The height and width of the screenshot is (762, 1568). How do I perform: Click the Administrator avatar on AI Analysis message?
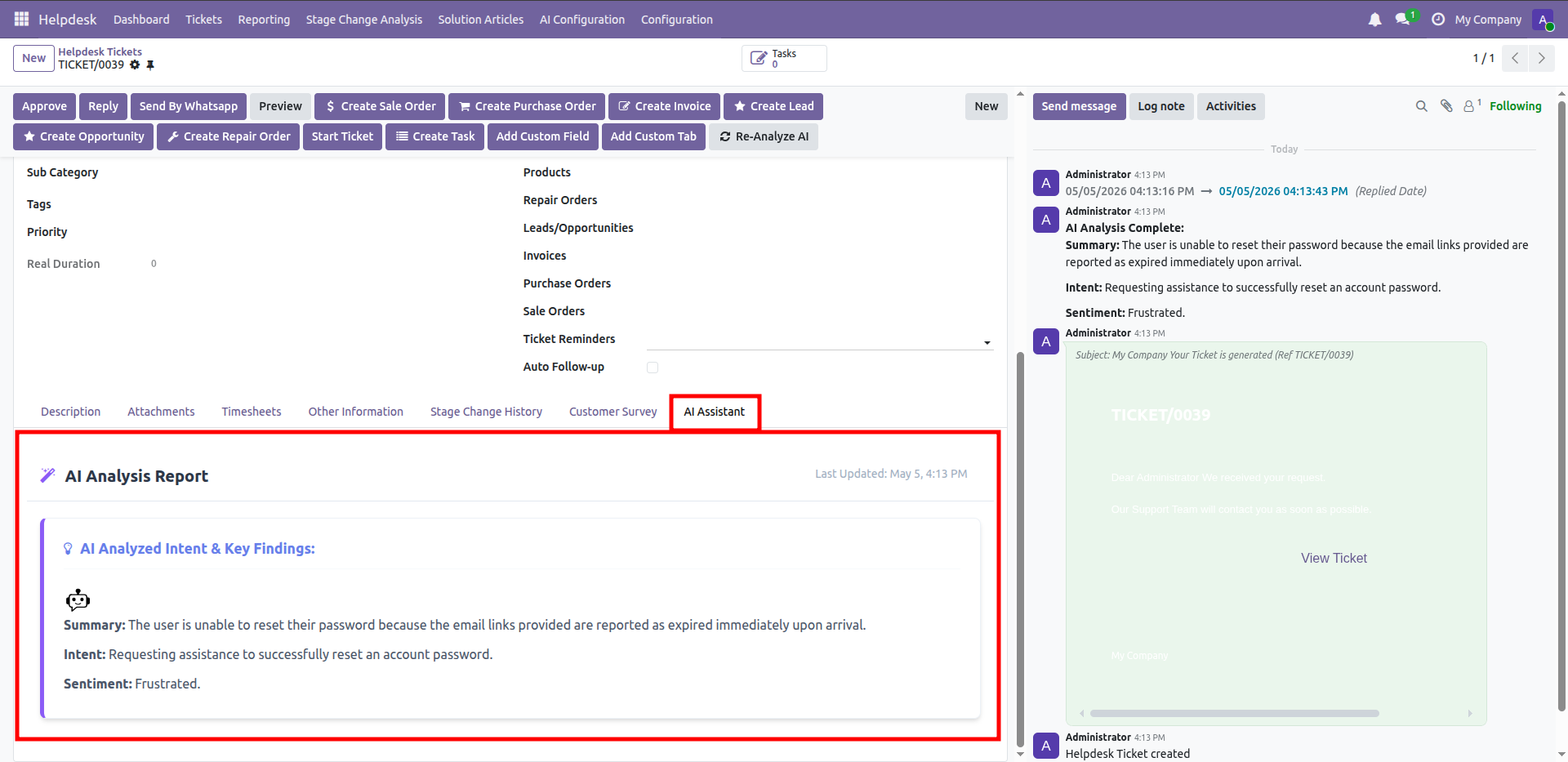pos(1046,220)
